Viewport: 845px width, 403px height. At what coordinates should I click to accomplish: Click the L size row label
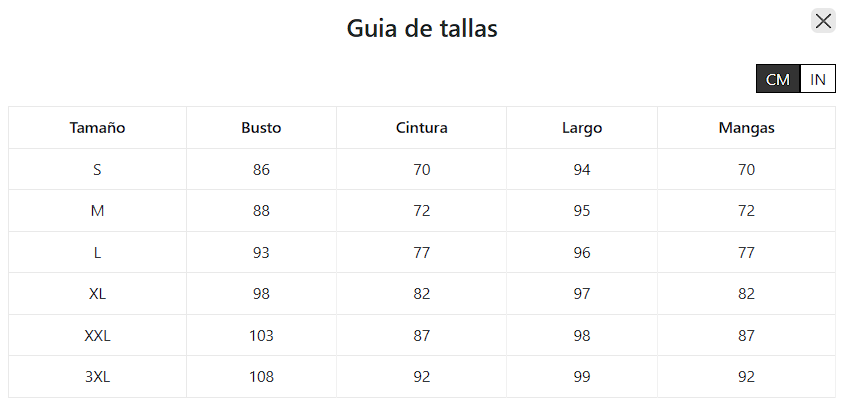coord(97,253)
